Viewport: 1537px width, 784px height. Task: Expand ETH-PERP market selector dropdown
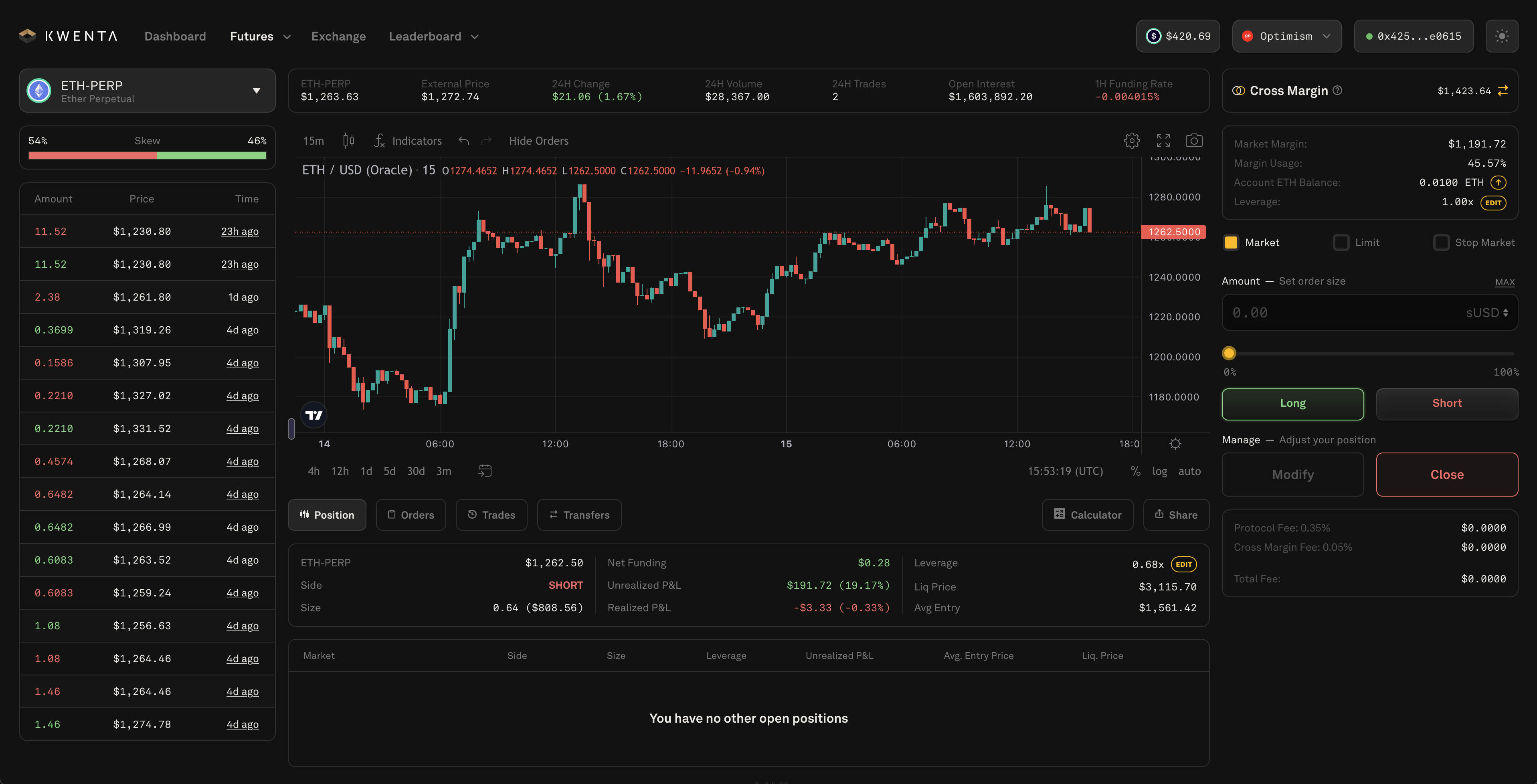pos(148,91)
